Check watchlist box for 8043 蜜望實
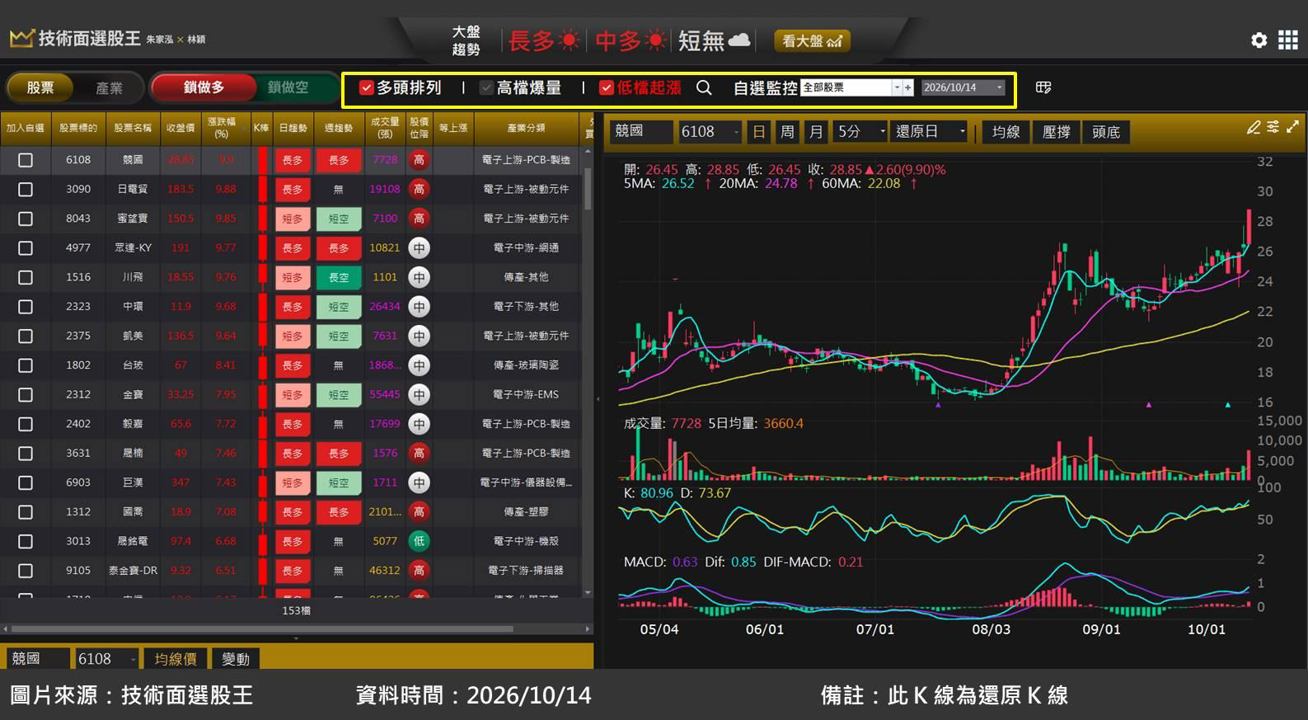Image resolution: width=1308 pixels, height=720 pixels. pyautogui.click(x=26, y=218)
